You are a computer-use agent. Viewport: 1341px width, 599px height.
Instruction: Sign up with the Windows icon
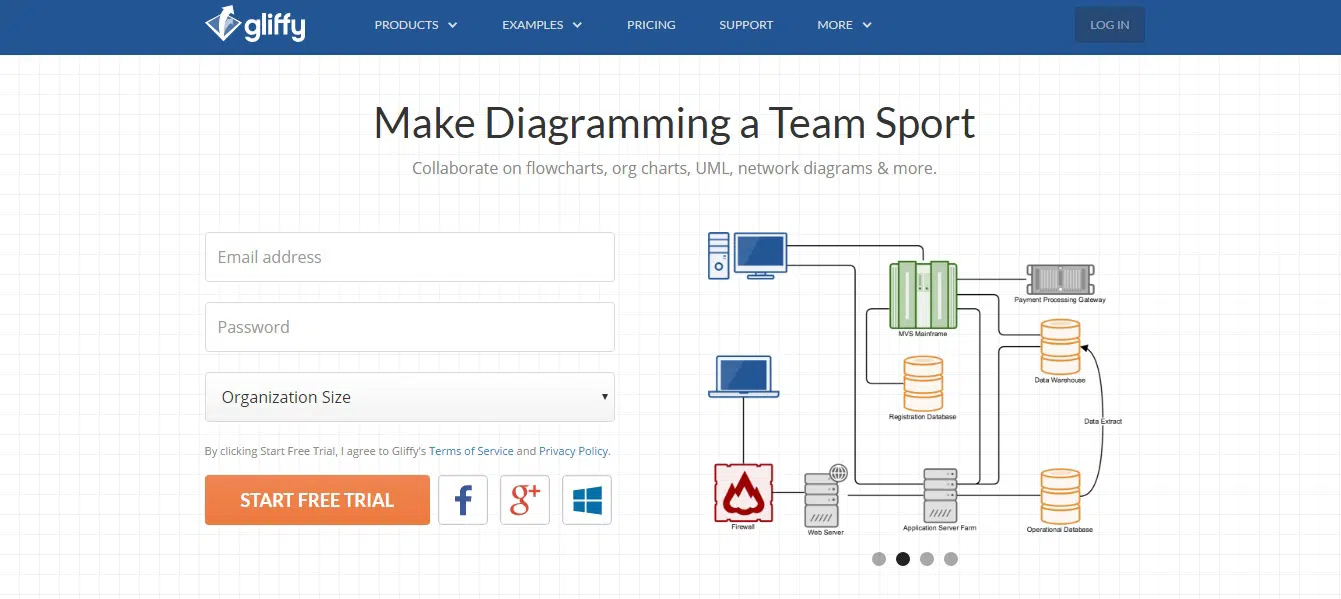587,500
